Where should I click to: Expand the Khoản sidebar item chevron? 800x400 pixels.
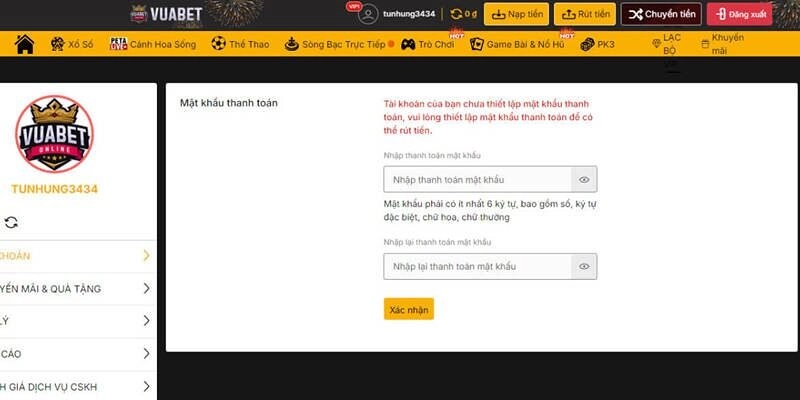click(x=146, y=256)
